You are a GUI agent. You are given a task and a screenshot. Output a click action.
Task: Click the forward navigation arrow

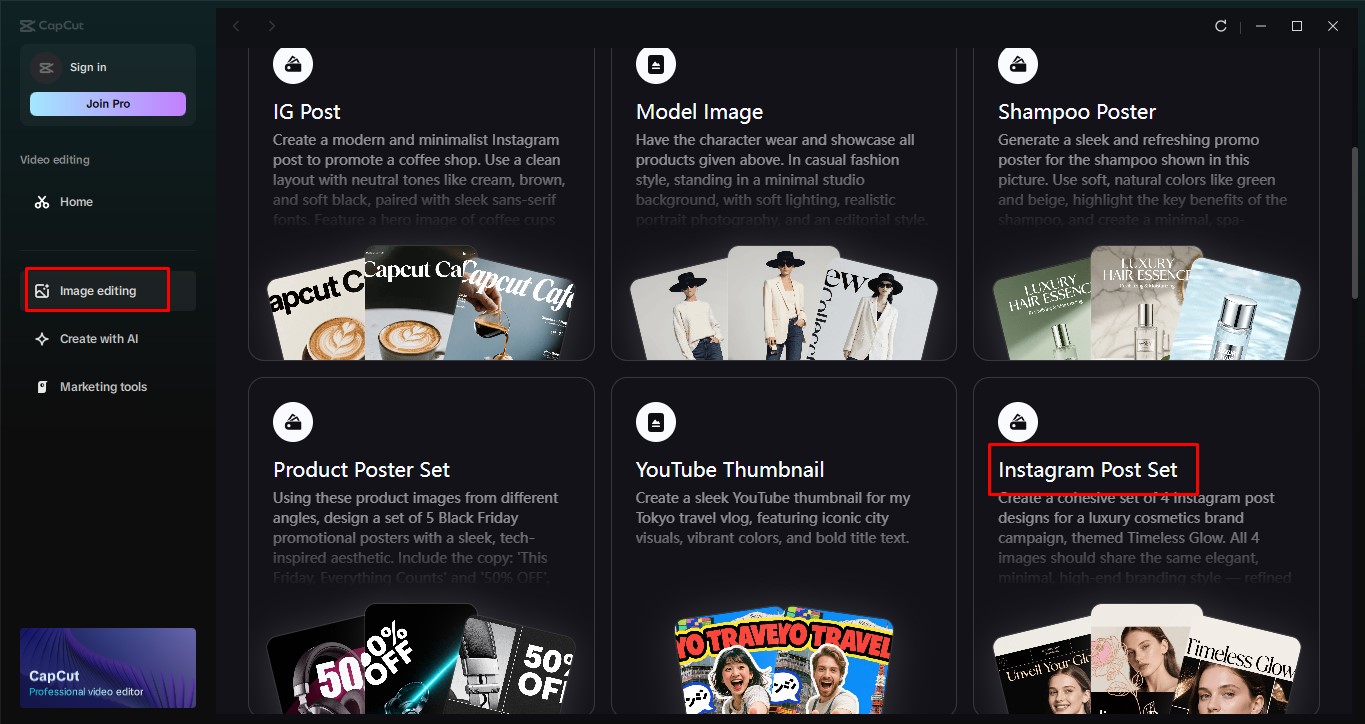pos(272,26)
